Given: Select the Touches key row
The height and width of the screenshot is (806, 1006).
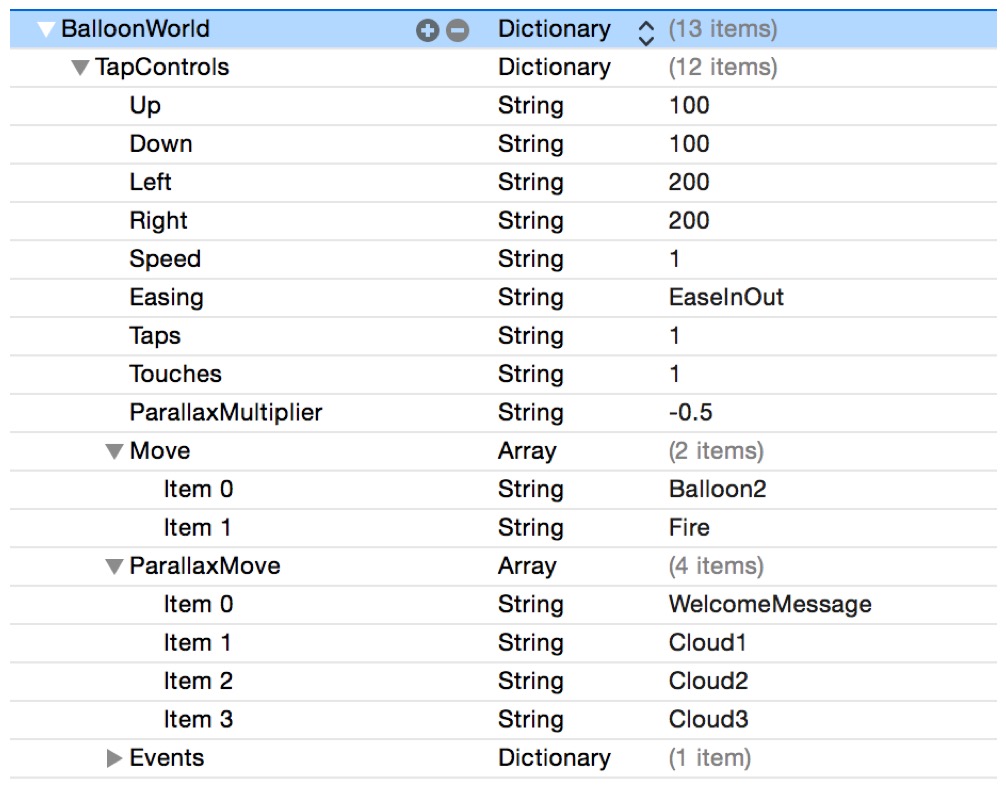Looking at the screenshot, I should tap(175, 375).
